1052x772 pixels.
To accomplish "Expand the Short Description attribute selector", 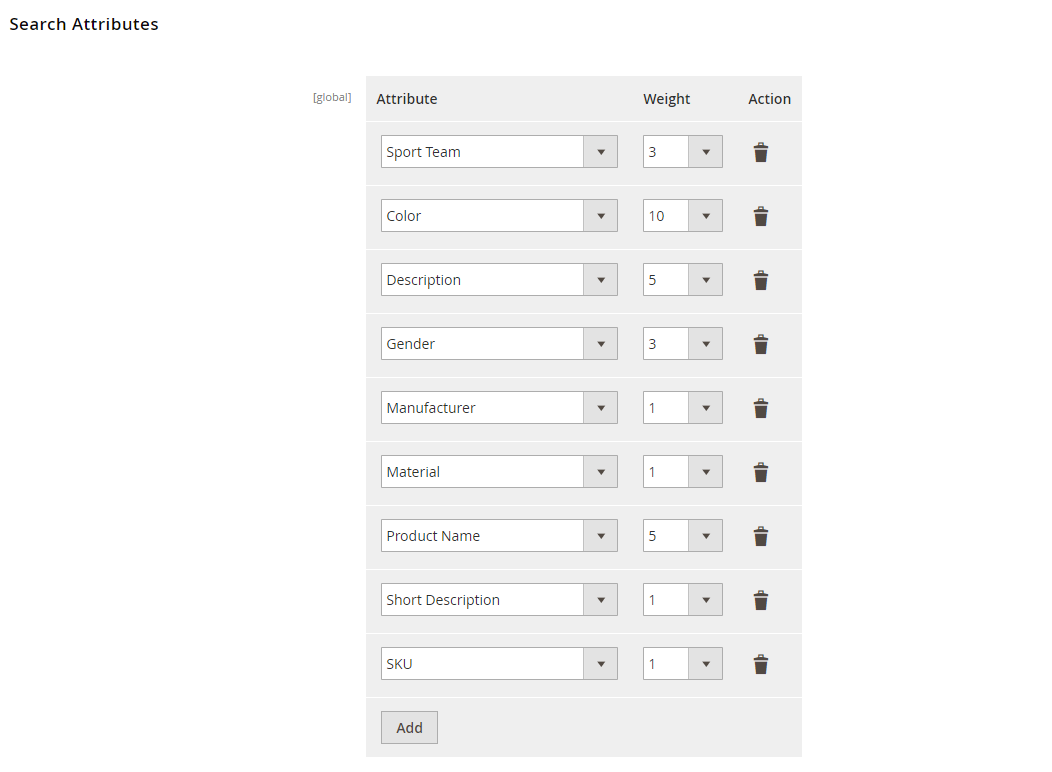I will point(499,600).
